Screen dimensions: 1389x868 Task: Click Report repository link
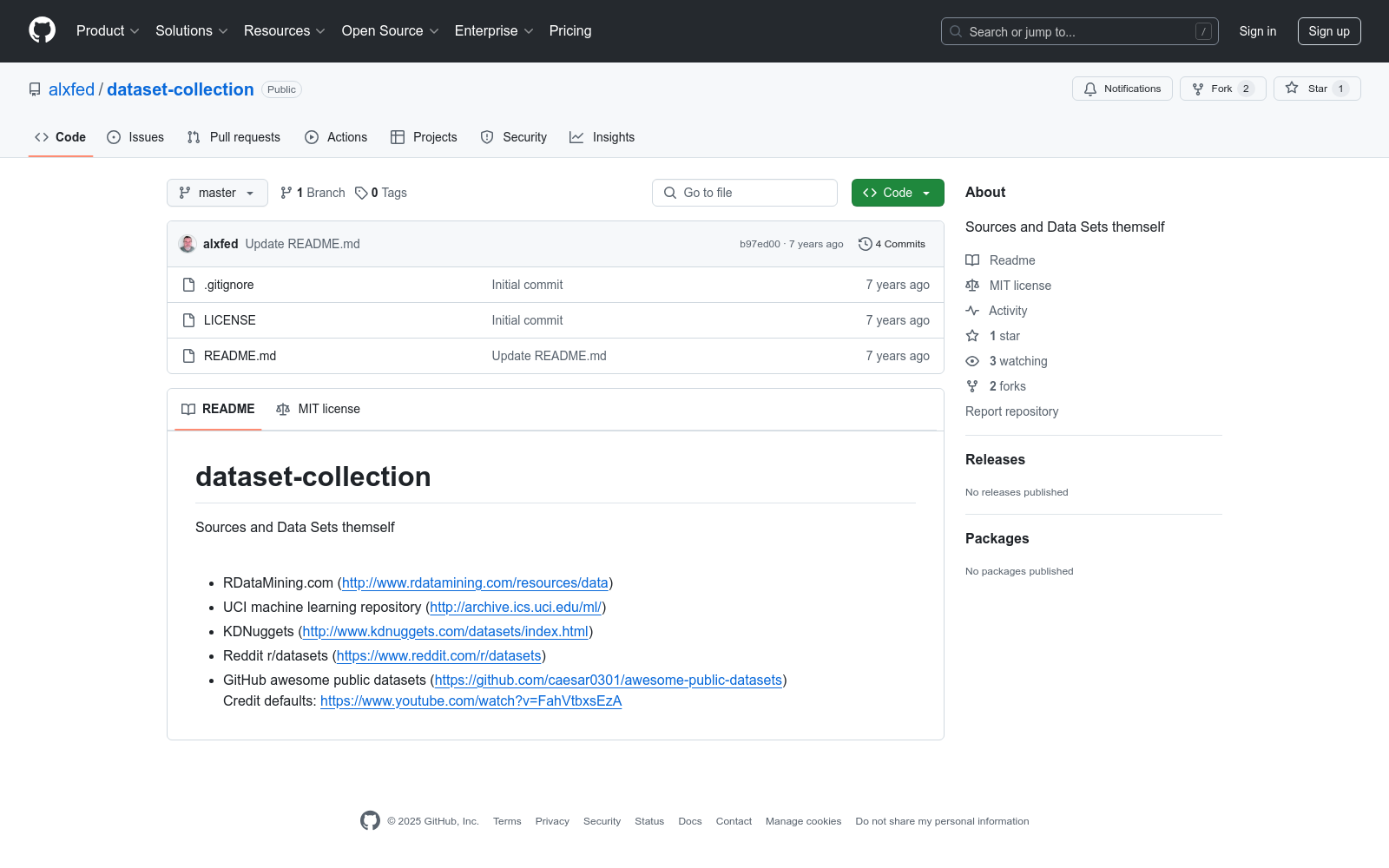1012,411
